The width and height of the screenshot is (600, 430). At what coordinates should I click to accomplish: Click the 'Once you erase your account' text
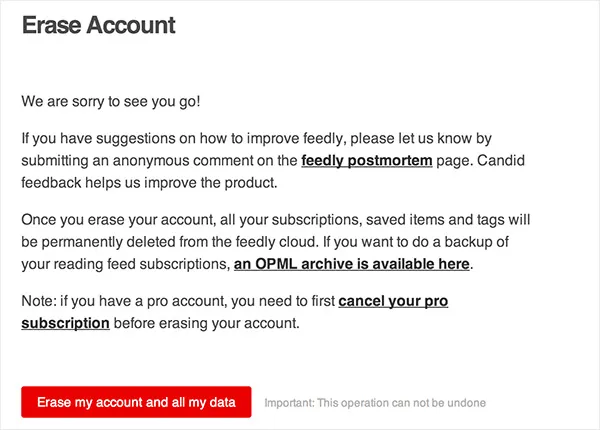pos(110,220)
